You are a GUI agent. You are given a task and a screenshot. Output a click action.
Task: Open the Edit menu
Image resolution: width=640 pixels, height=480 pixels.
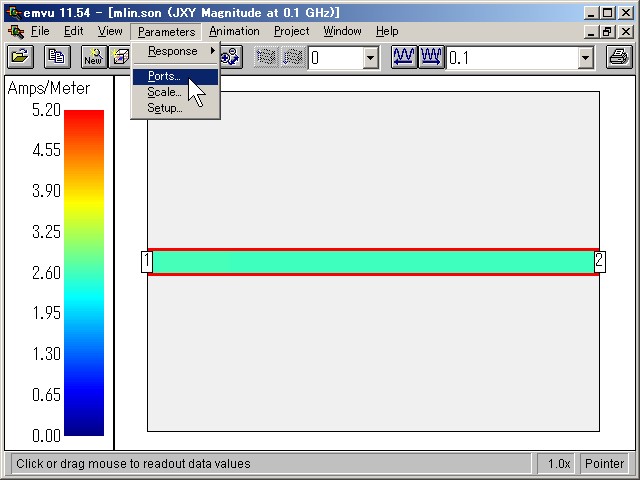(73, 31)
